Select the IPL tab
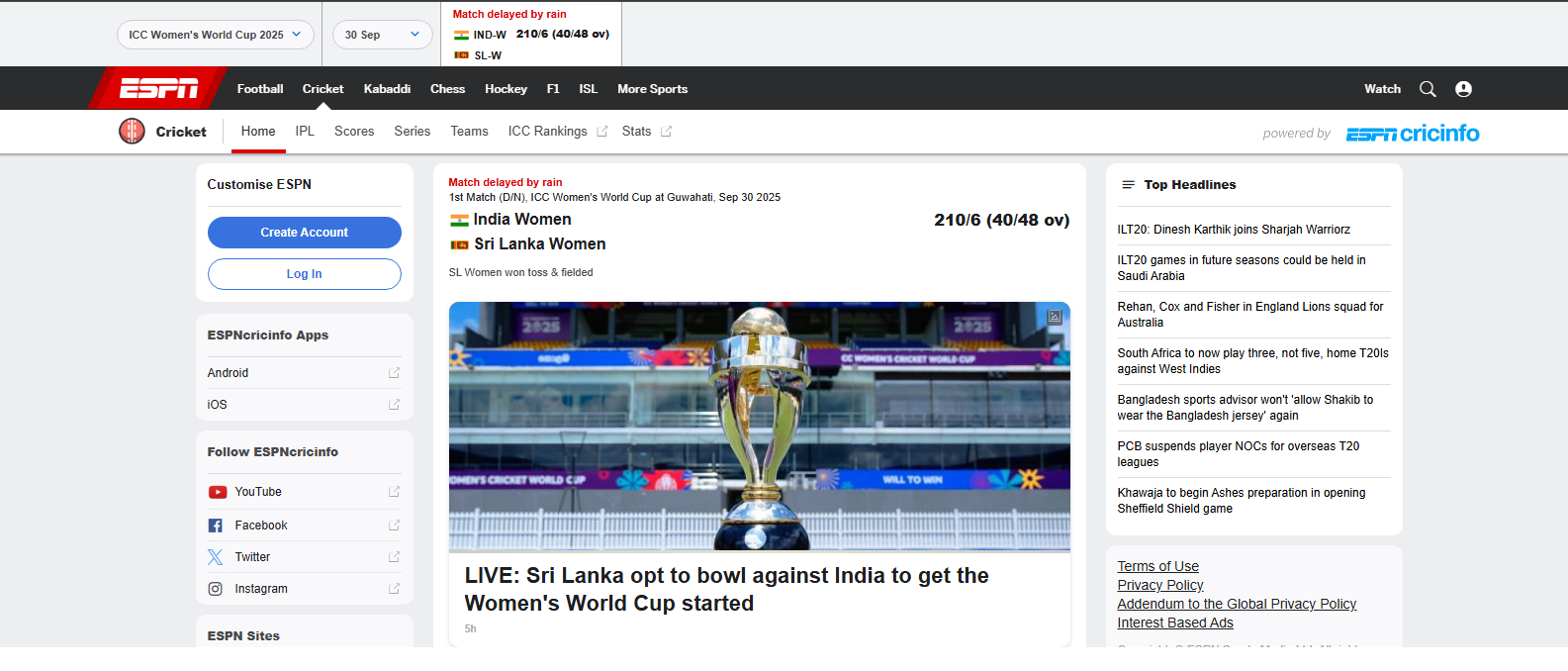1568x671 pixels. point(305,132)
